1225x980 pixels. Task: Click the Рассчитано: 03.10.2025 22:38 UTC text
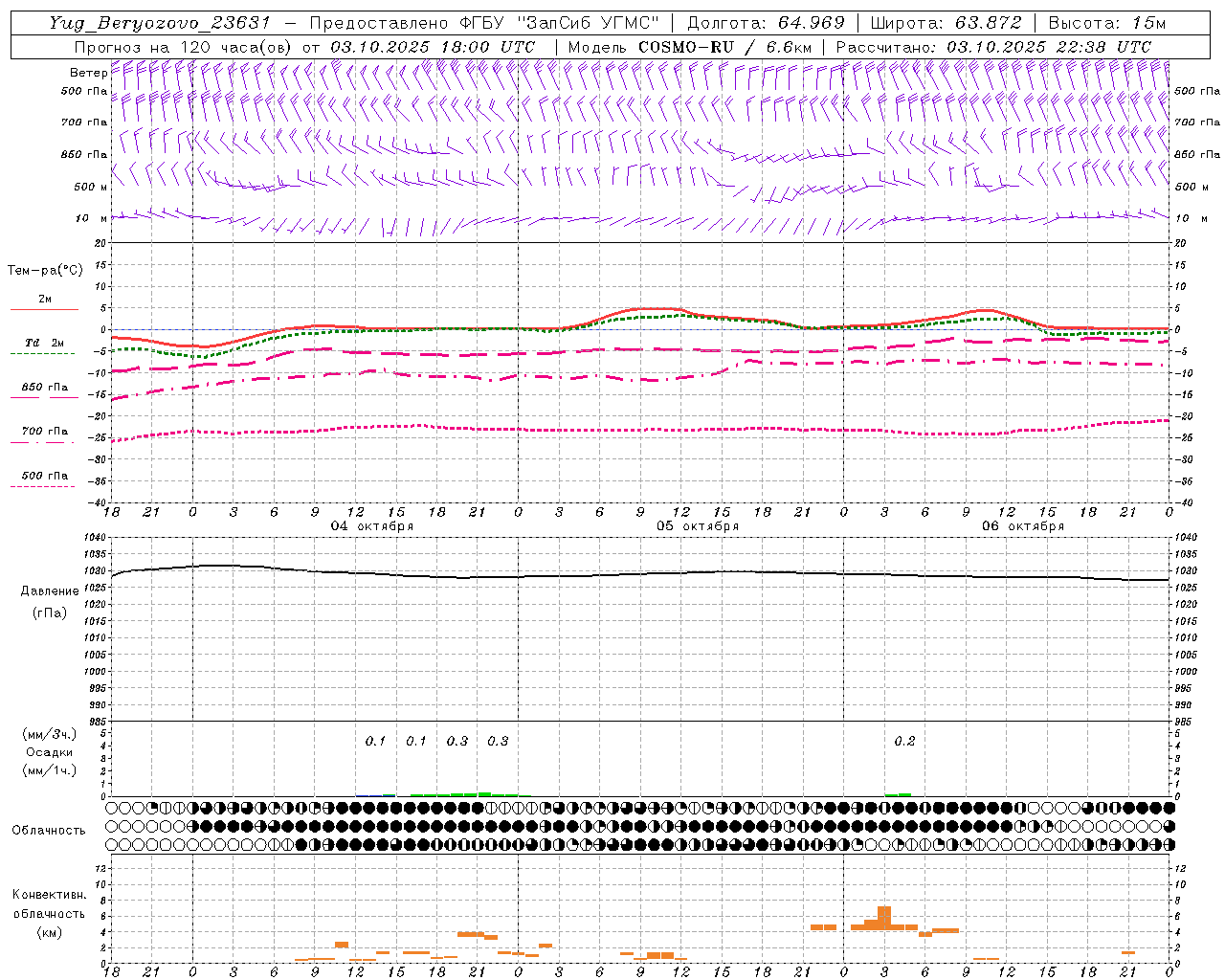pos(993,47)
